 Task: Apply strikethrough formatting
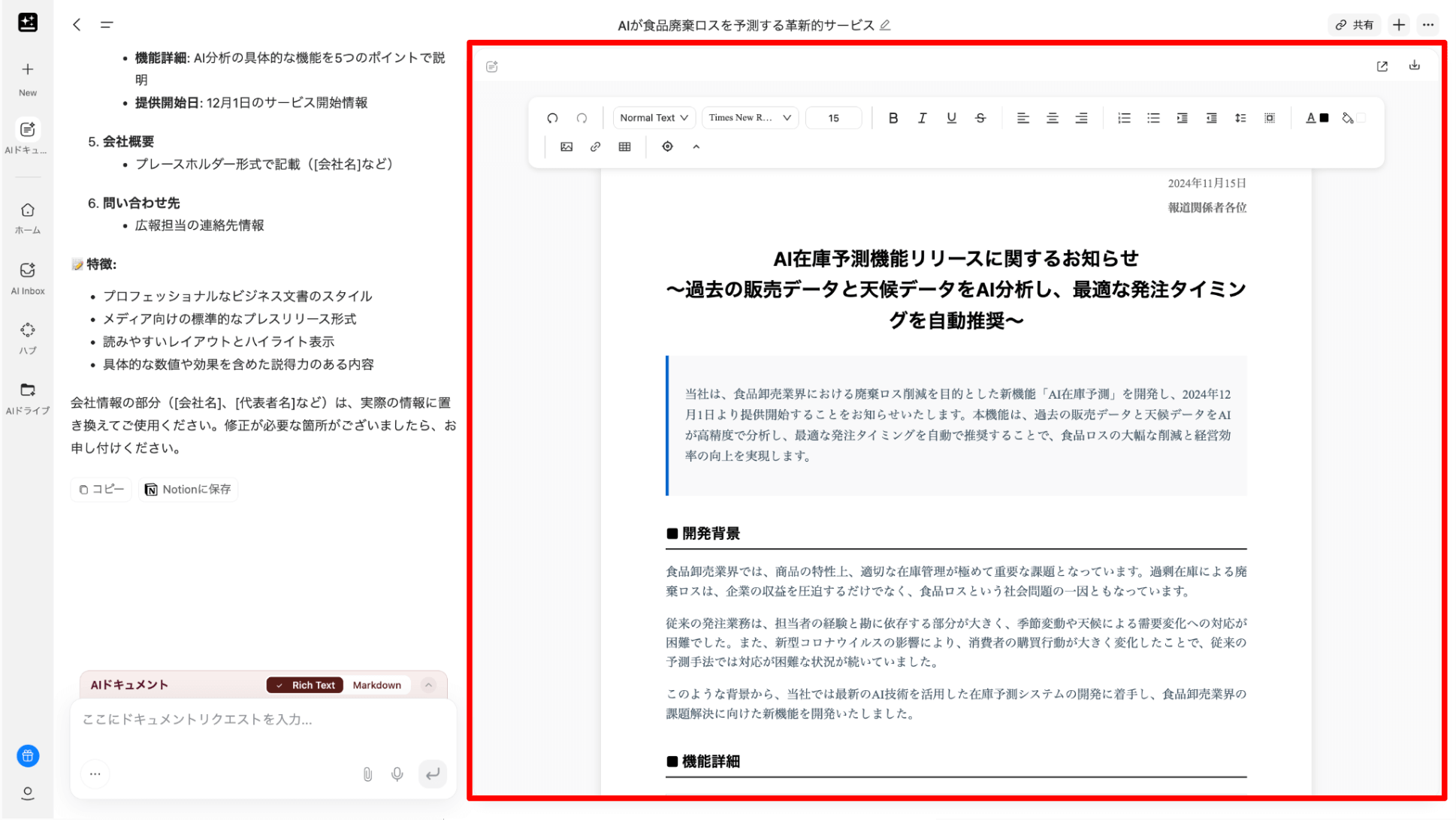coord(980,118)
